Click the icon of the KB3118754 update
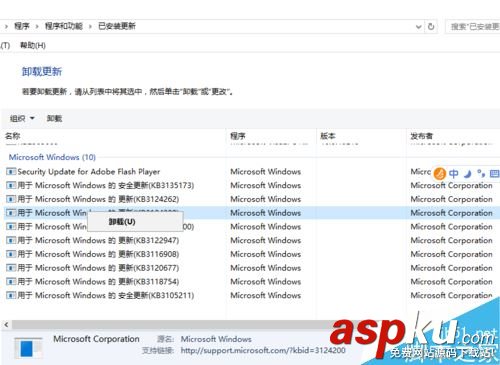 11,281
